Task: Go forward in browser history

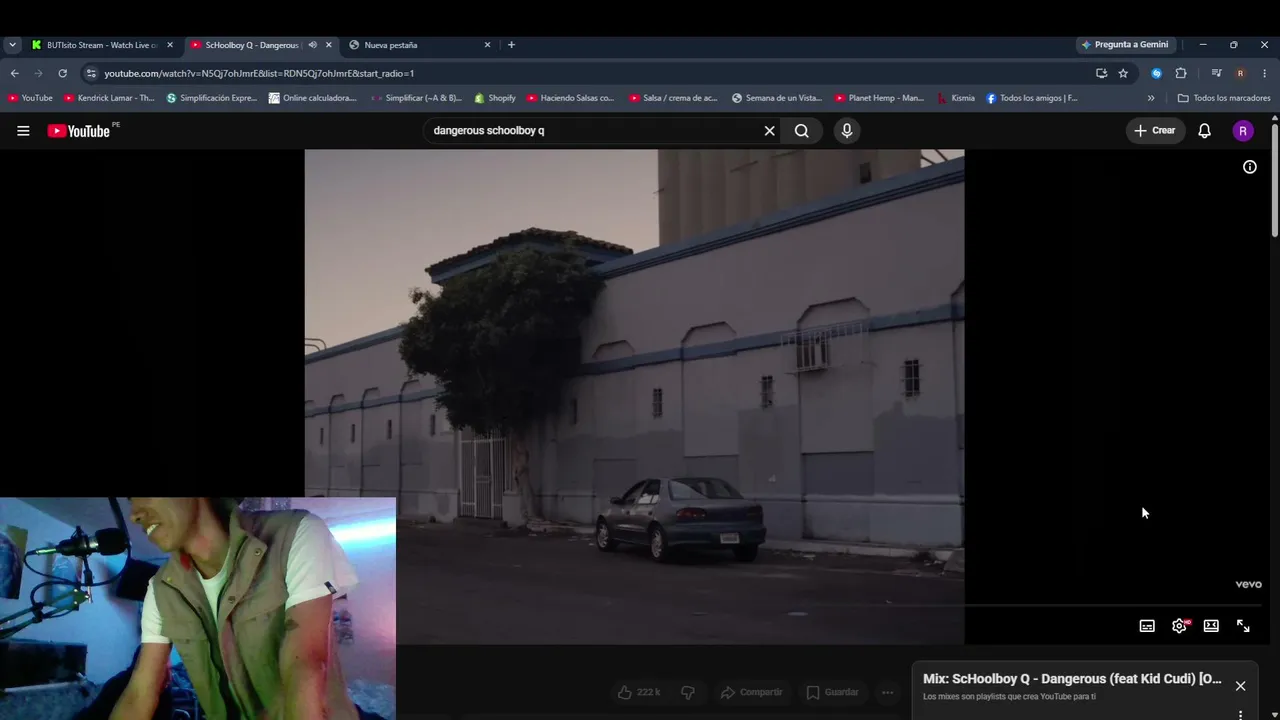Action: [x=38, y=73]
